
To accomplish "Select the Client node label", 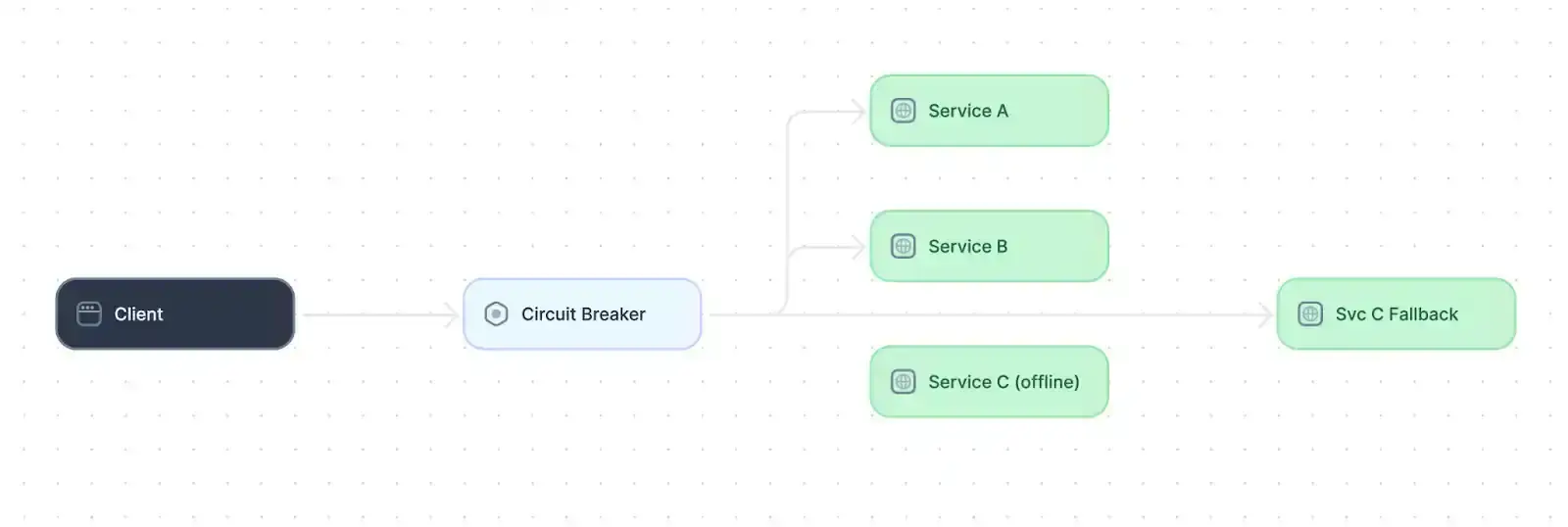I will click(x=138, y=314).
